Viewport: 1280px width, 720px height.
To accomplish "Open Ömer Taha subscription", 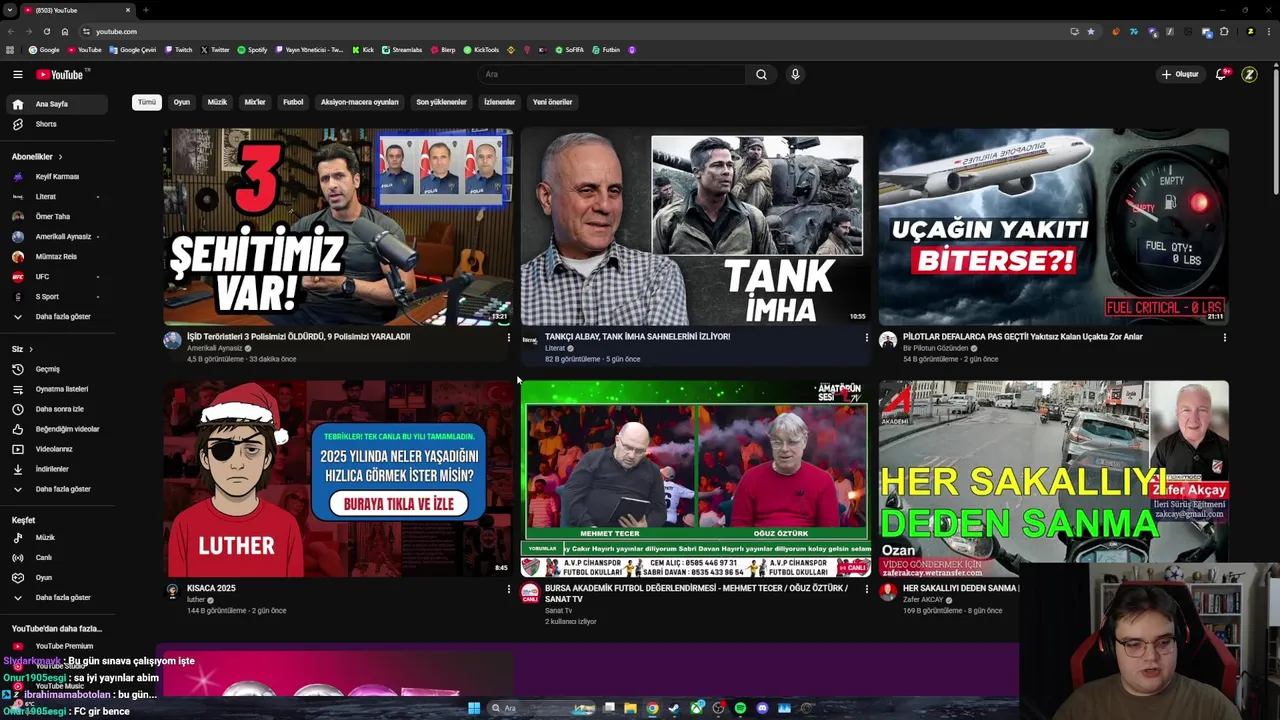I will [57, 217].
